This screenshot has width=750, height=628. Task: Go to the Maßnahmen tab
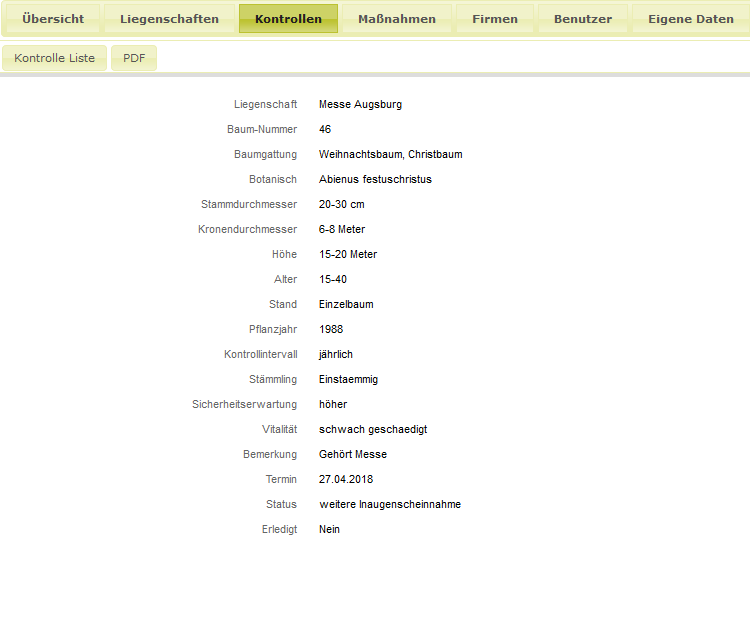pyautogui.click(x=397, y=19)
